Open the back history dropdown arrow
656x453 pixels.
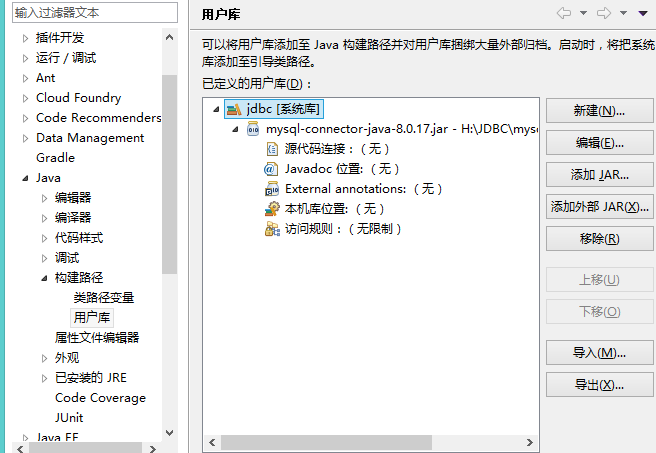coord(583,13)
